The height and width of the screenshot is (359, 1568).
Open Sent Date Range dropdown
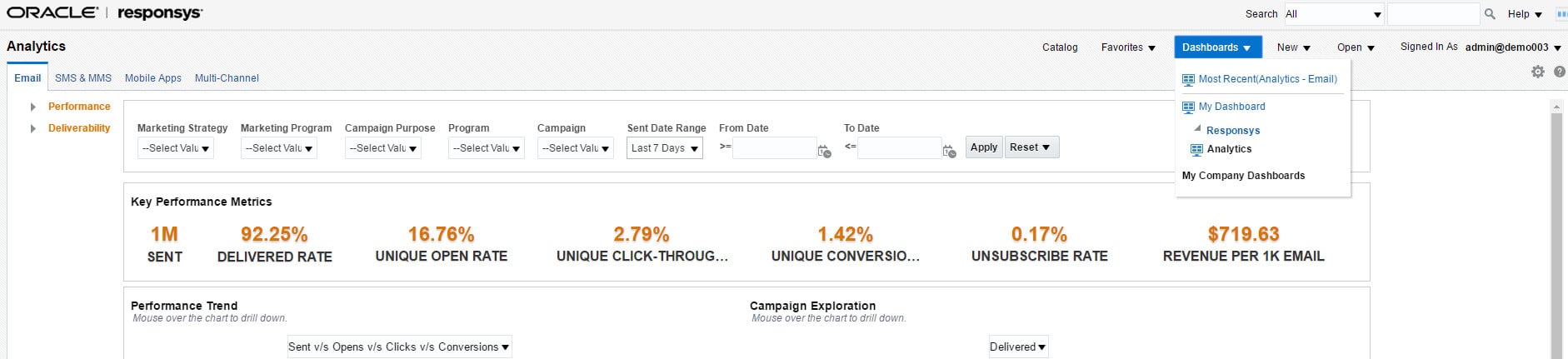coord(665,148)
